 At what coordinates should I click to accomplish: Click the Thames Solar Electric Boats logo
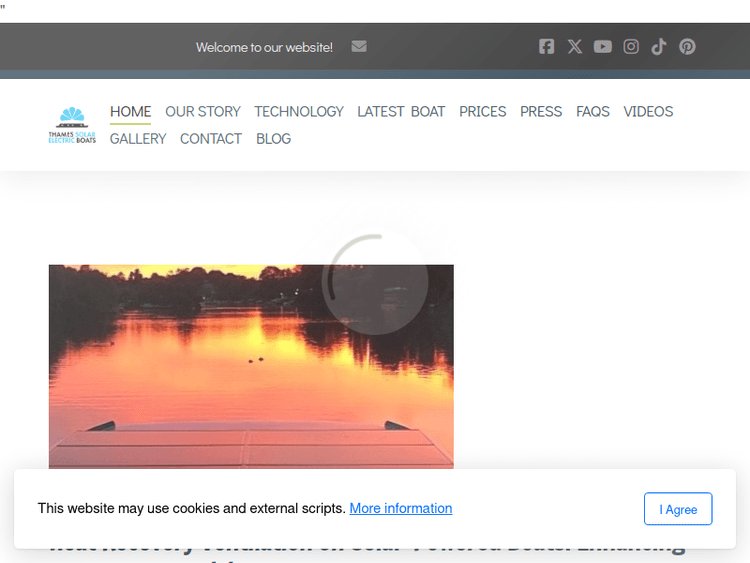coord(72,126)
